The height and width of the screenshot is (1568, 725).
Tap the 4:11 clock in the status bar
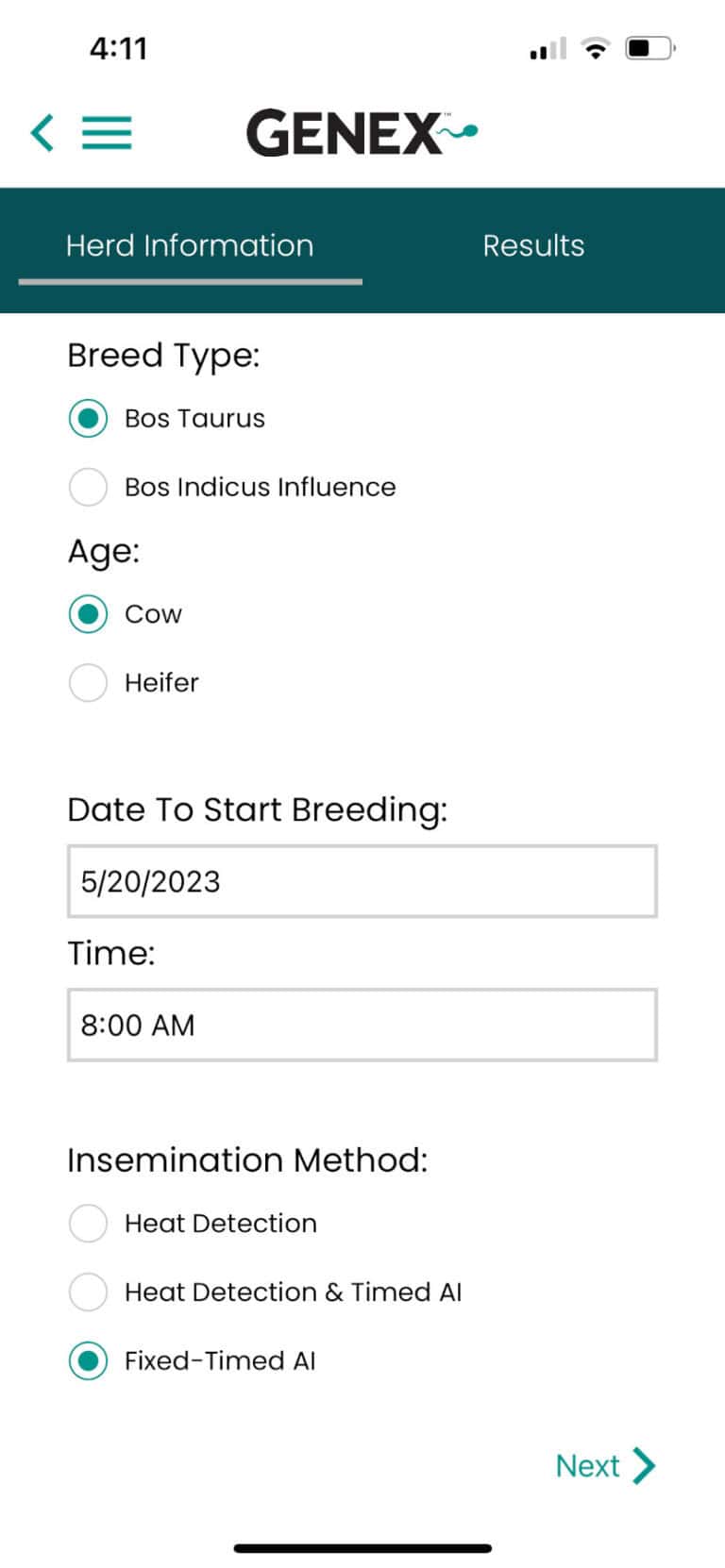pyautogui.click(x=118, y=48)
